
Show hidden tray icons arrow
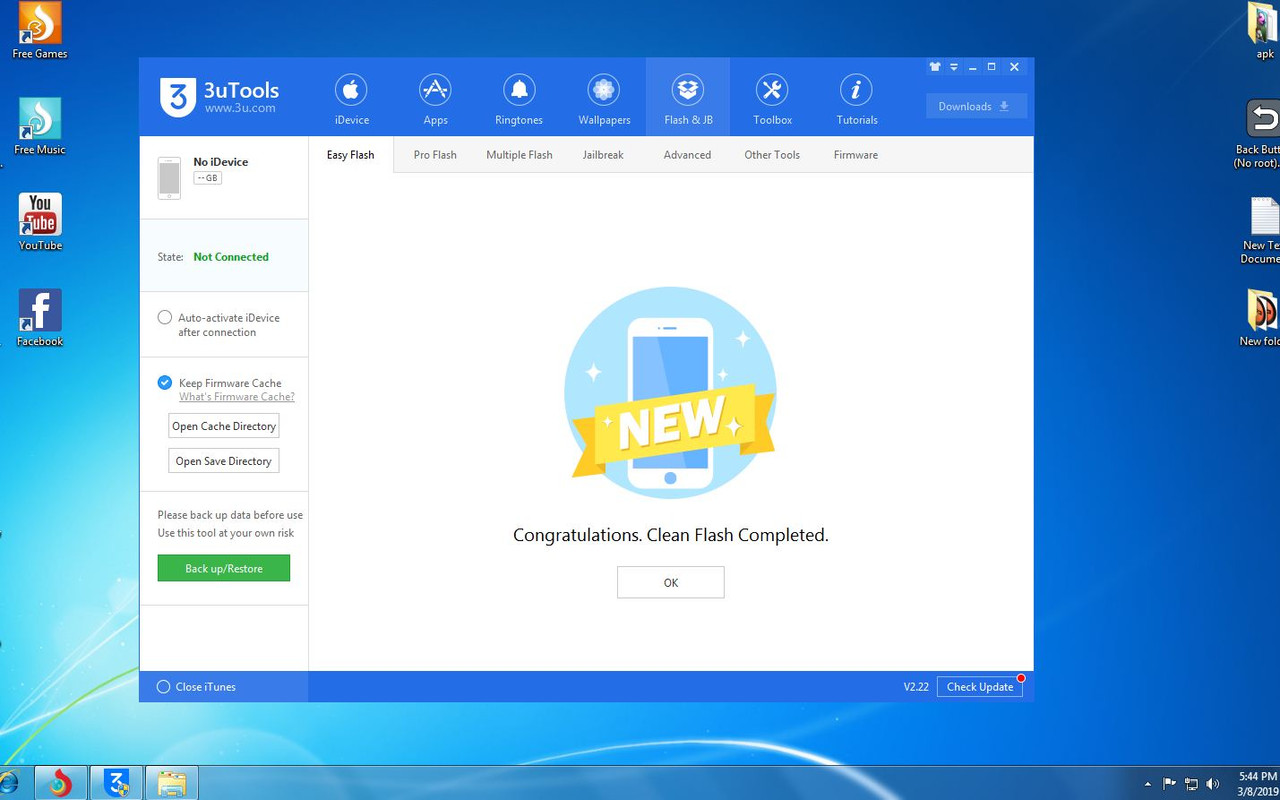[x=1147, y=784]
